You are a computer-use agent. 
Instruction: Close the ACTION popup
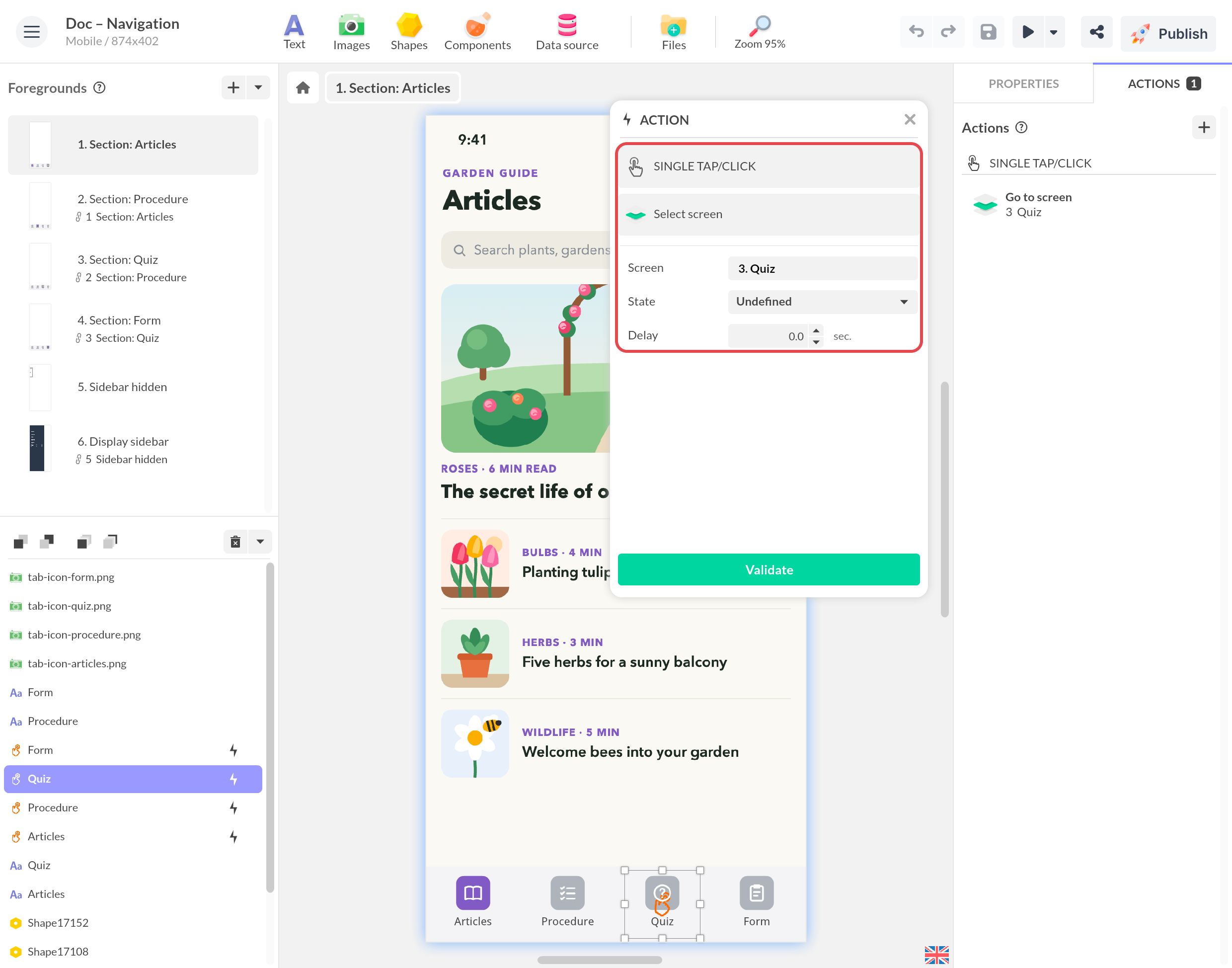click(x=910, y=120)
